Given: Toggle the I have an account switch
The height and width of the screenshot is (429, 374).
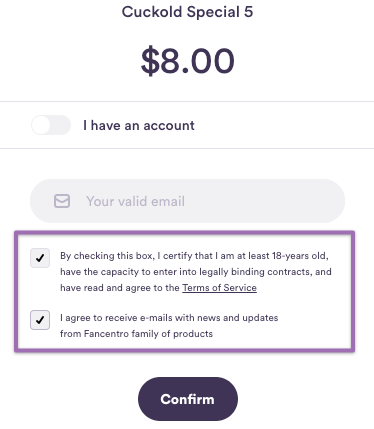Looking at the screenshot, I should click(x=51, y=125).
